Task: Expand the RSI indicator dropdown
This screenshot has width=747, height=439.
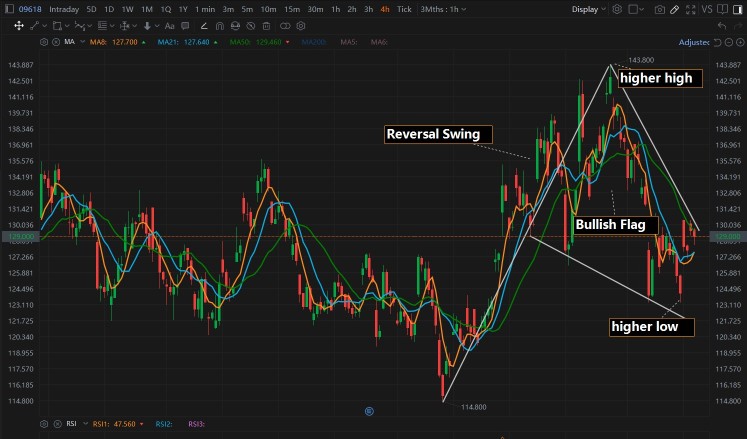Action: pos(85,424)
